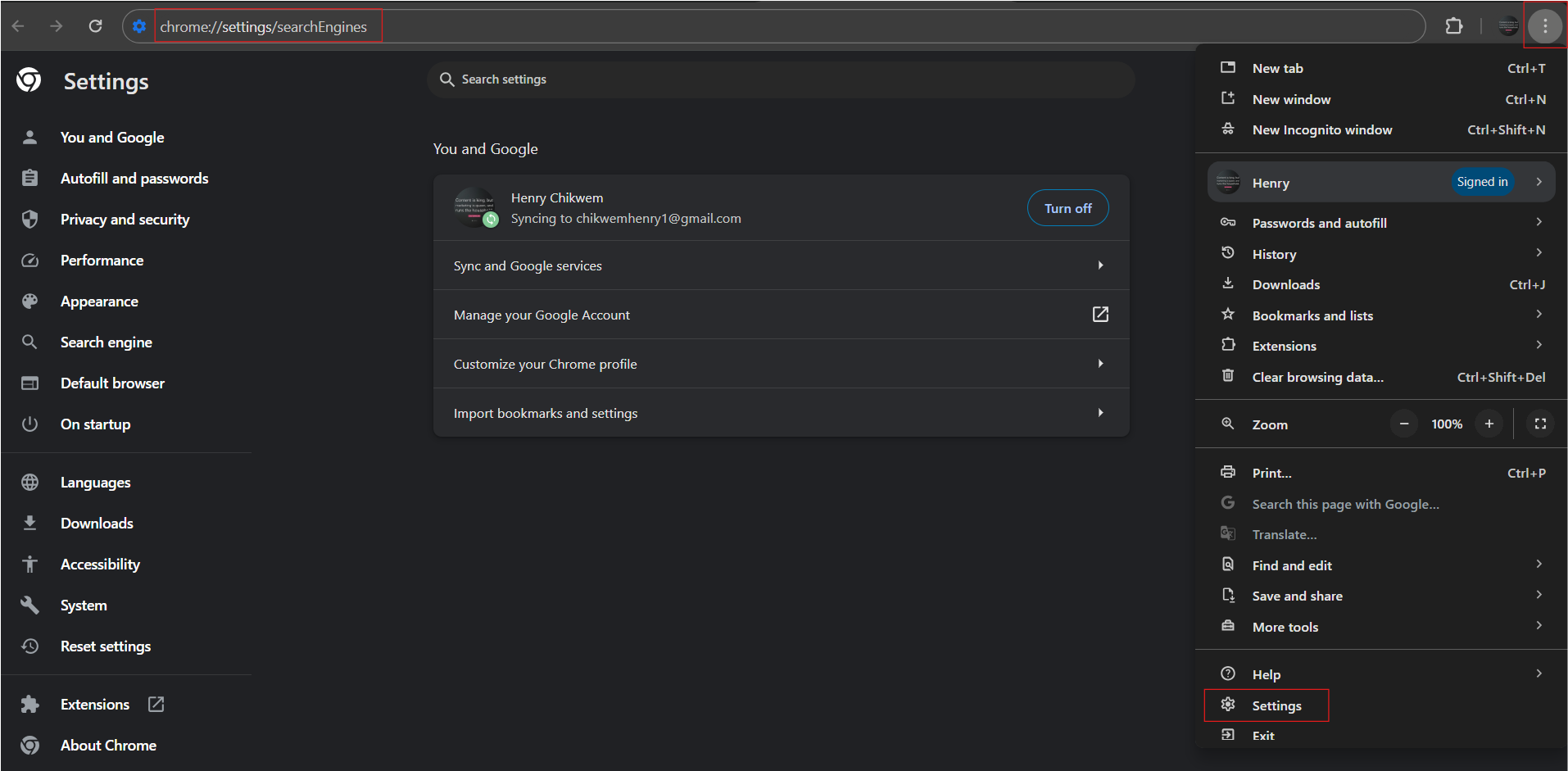1568x771 pixels.
Task: Expand Find and edit submenu
Action: tap(1381, 565)
